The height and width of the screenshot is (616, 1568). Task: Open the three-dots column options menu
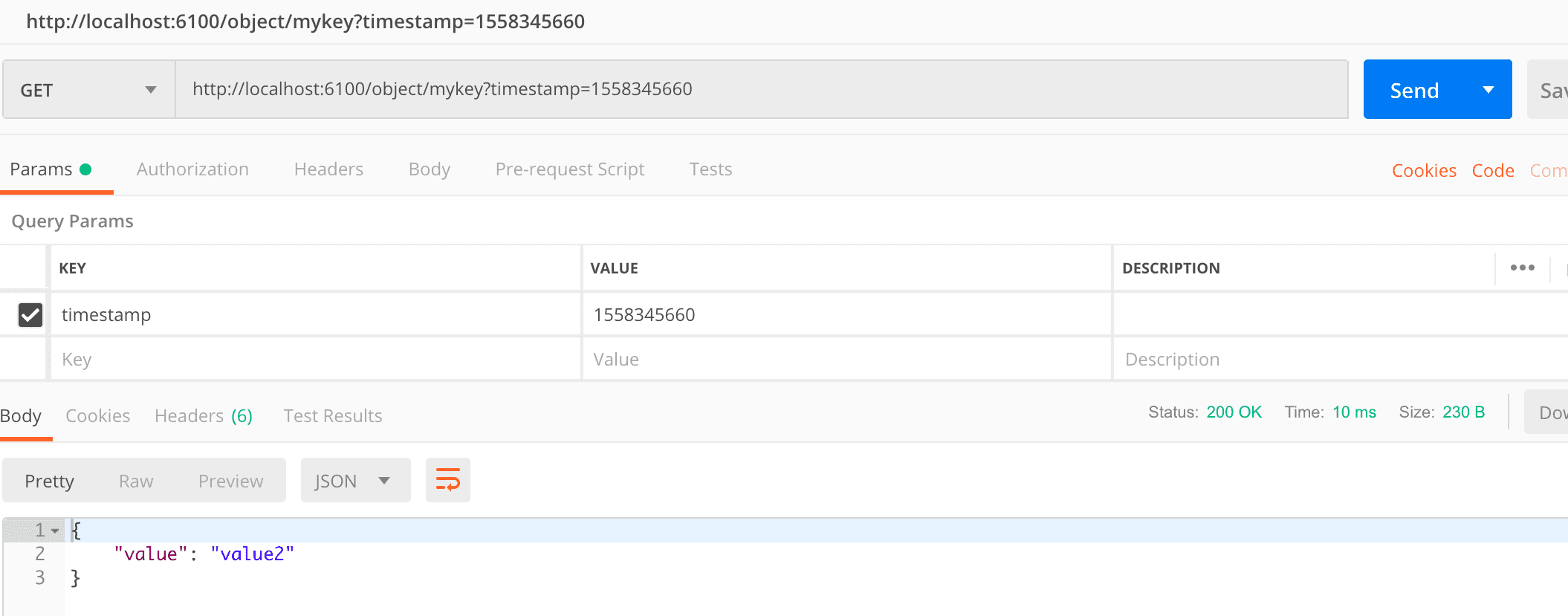[x=1522, y=268]
